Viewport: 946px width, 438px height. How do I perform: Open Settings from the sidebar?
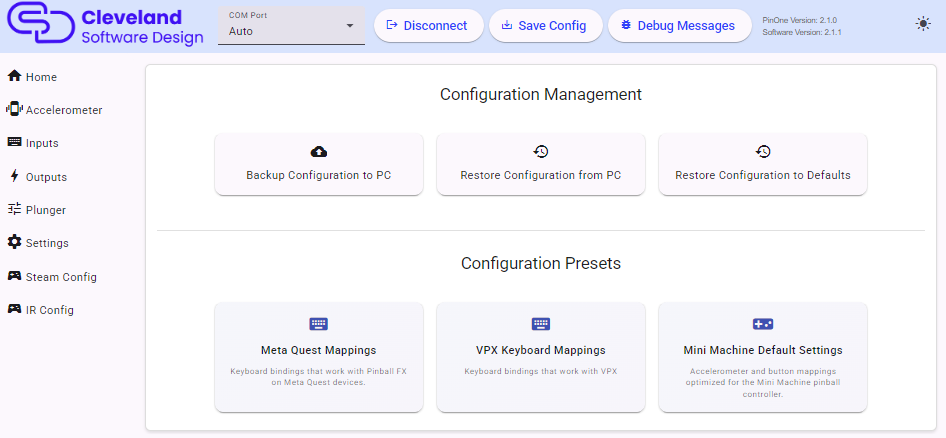[47, 243]
